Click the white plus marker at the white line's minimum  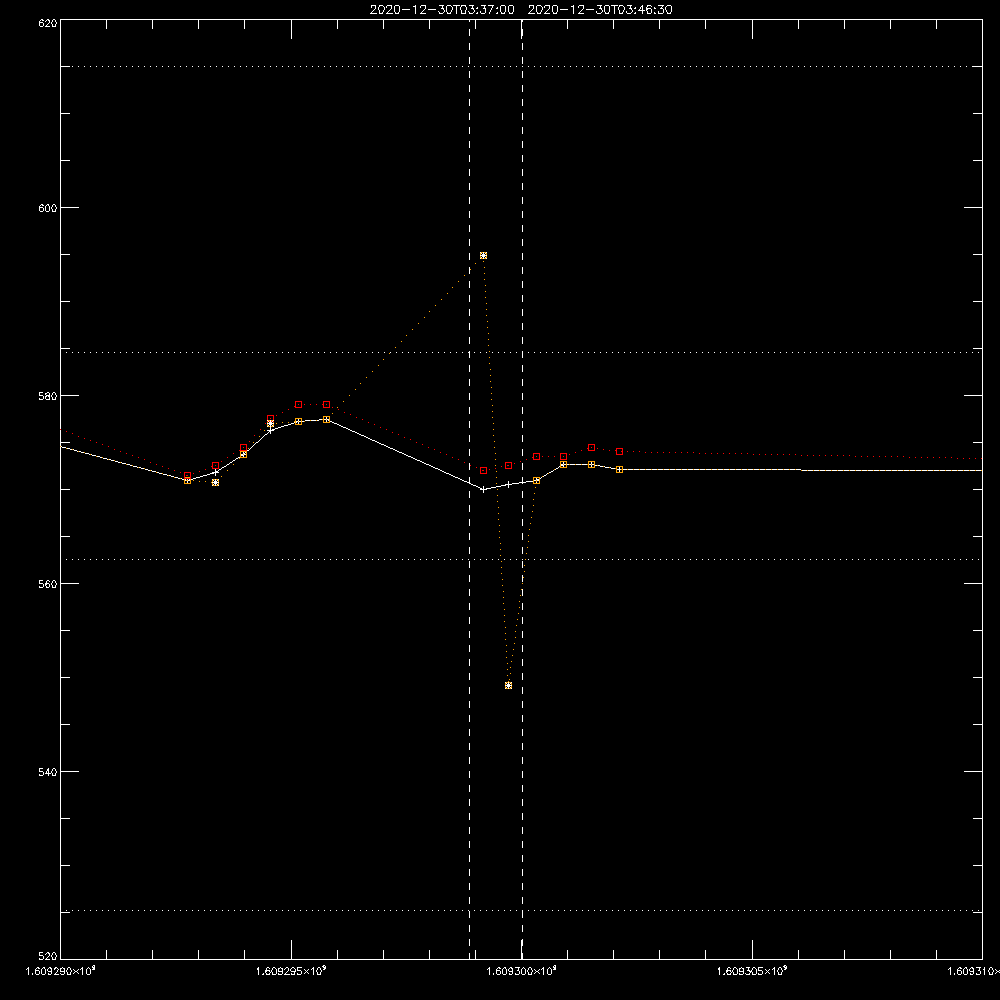click(483, 490)
